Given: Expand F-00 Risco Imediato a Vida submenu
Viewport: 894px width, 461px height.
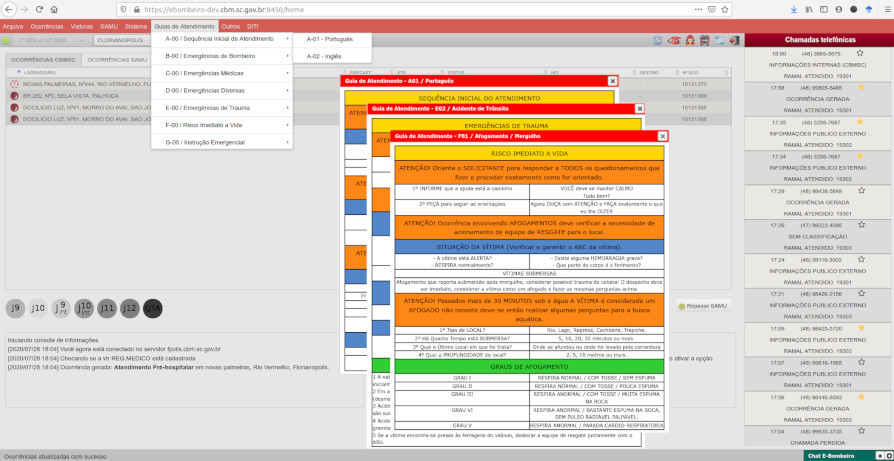Looking at the screenshot, I should coord(222,125).
